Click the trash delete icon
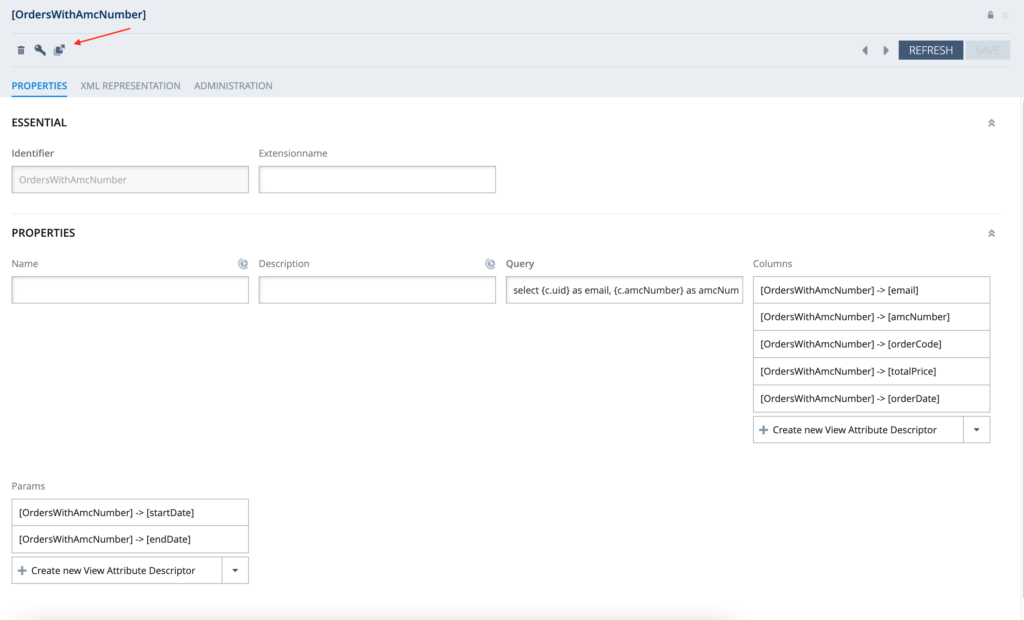Image resolution: width=1024 pixels, height=620 pixels. click(x=21, y=50)
